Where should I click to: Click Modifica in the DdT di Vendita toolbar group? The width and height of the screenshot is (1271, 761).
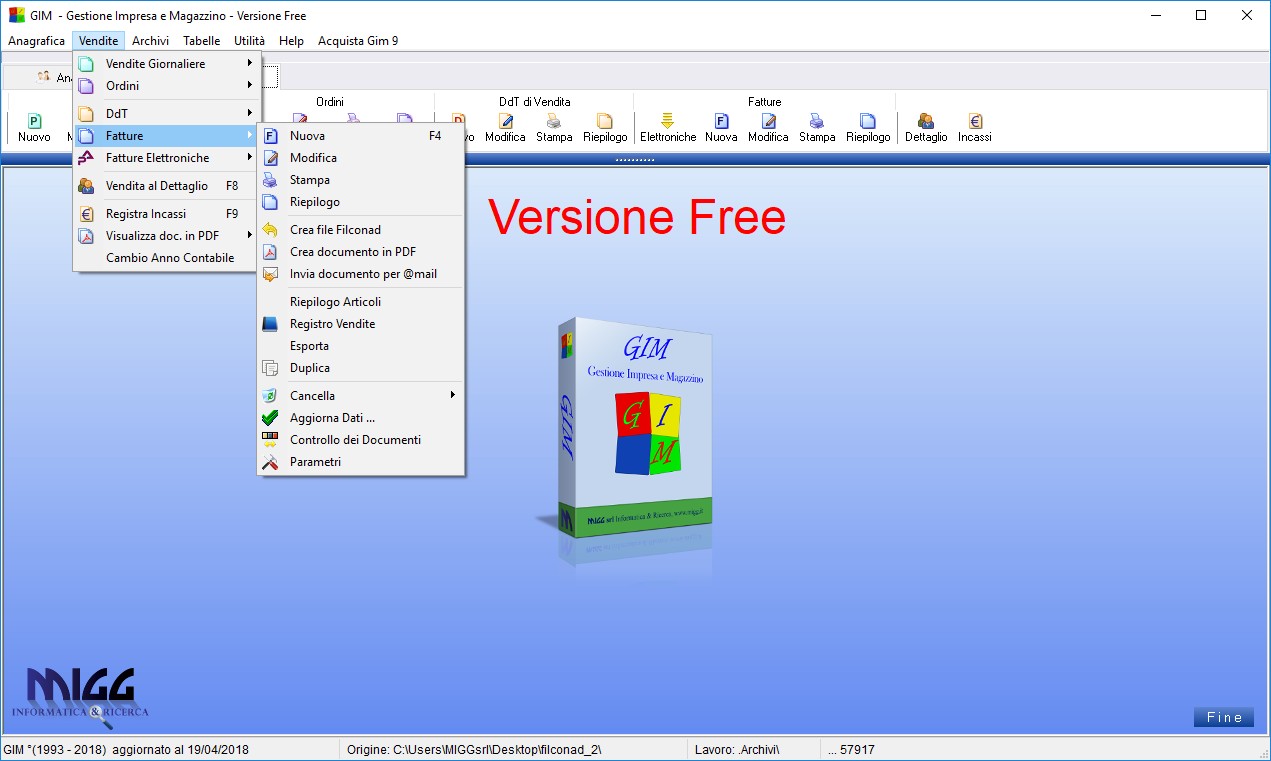505,128
